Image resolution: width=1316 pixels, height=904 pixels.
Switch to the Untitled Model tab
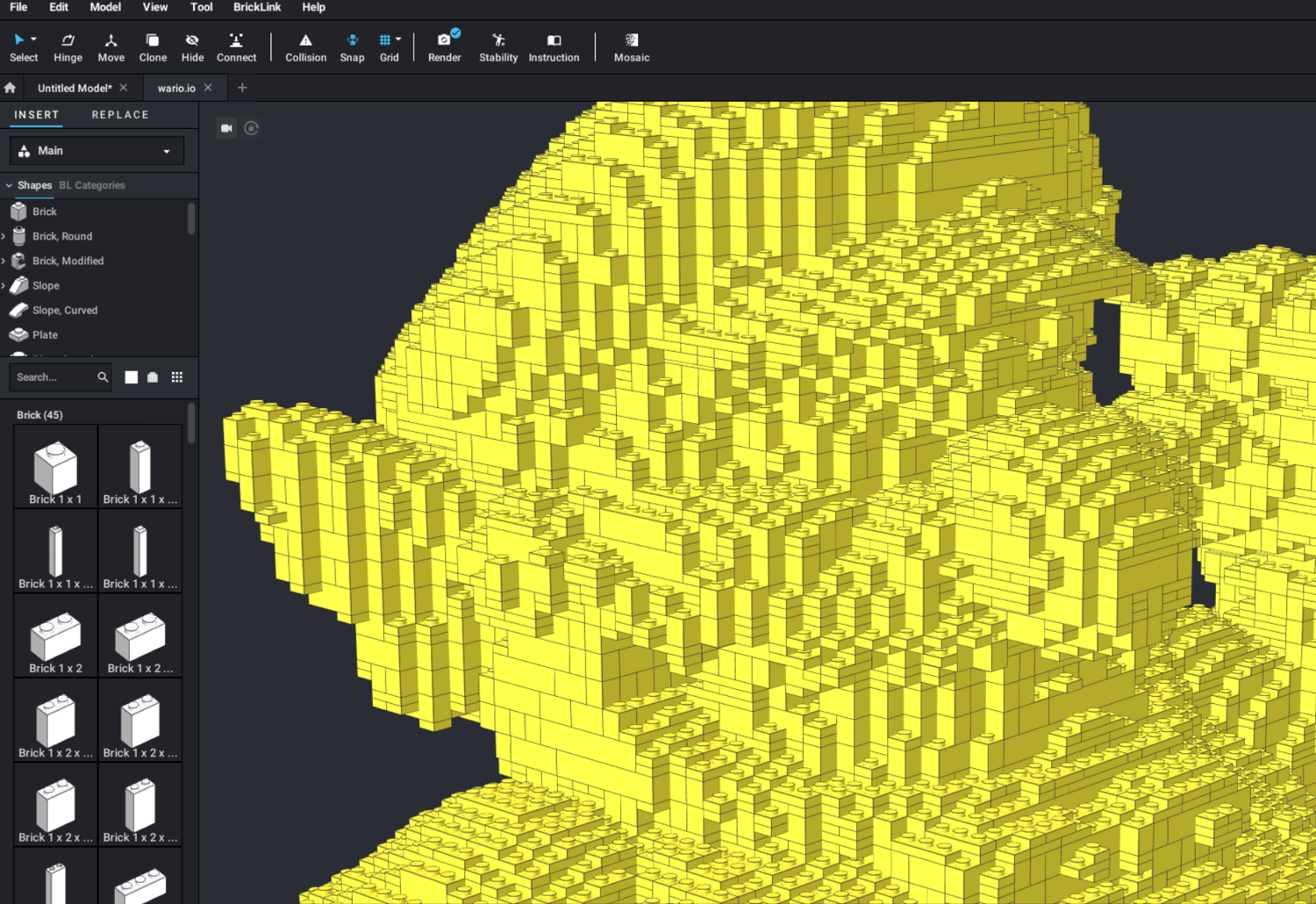point(75,88)
